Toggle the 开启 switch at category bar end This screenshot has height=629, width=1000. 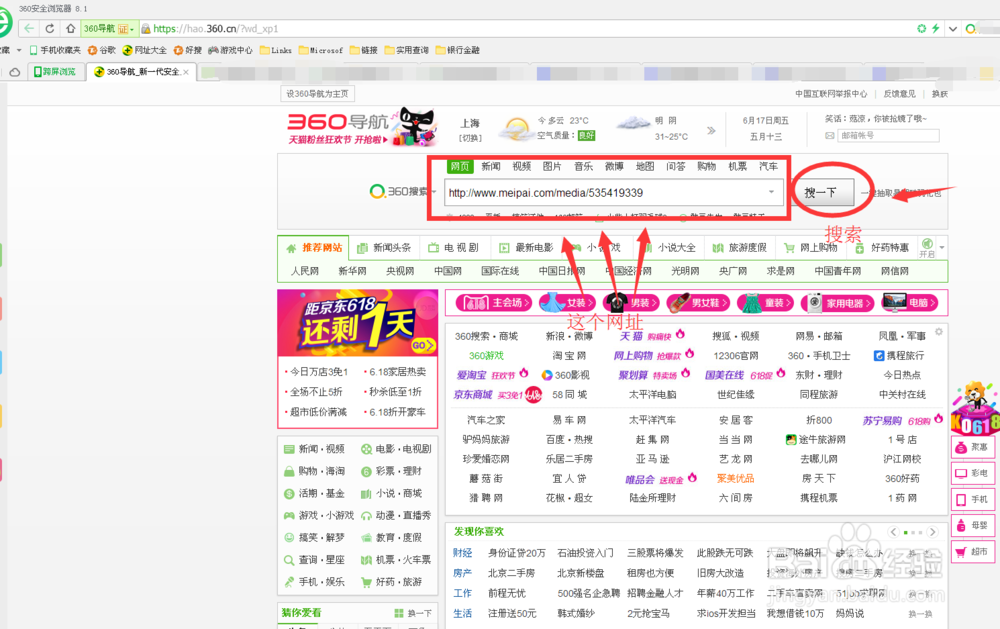tap(927, 248)
